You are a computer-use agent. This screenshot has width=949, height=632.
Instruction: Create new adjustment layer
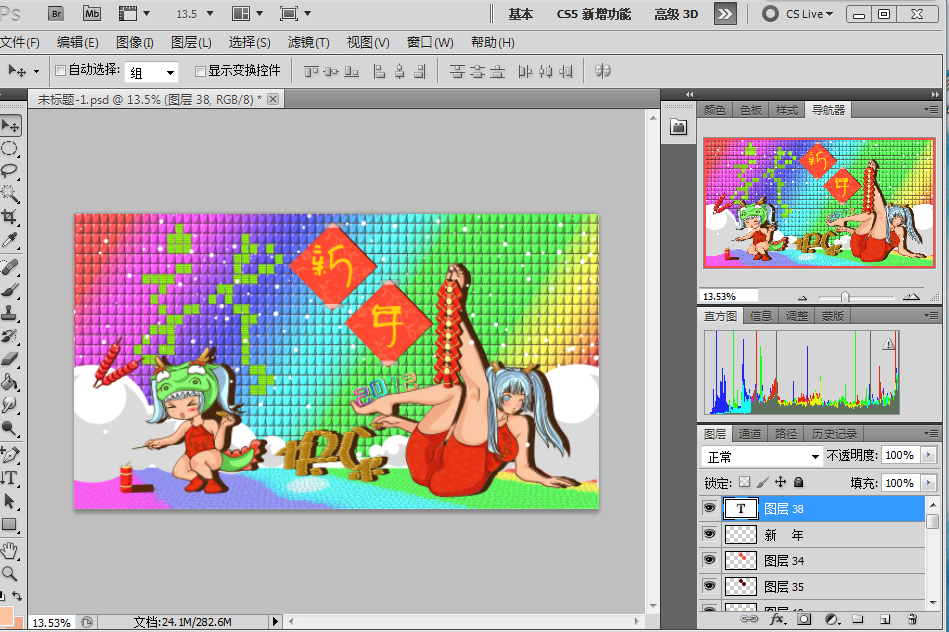coord(832,619)
